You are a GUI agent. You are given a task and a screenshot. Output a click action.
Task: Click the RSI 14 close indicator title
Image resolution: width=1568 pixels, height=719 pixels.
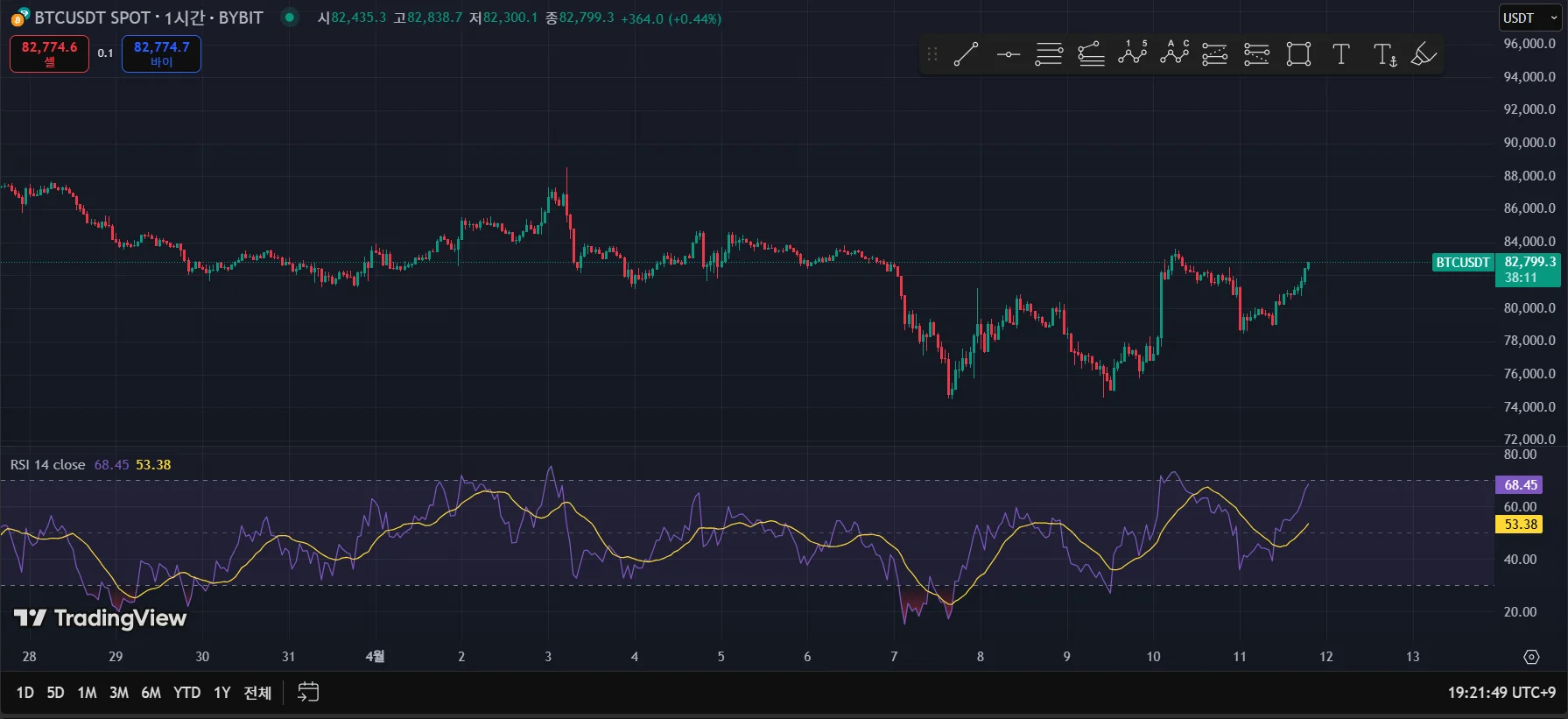47,465
